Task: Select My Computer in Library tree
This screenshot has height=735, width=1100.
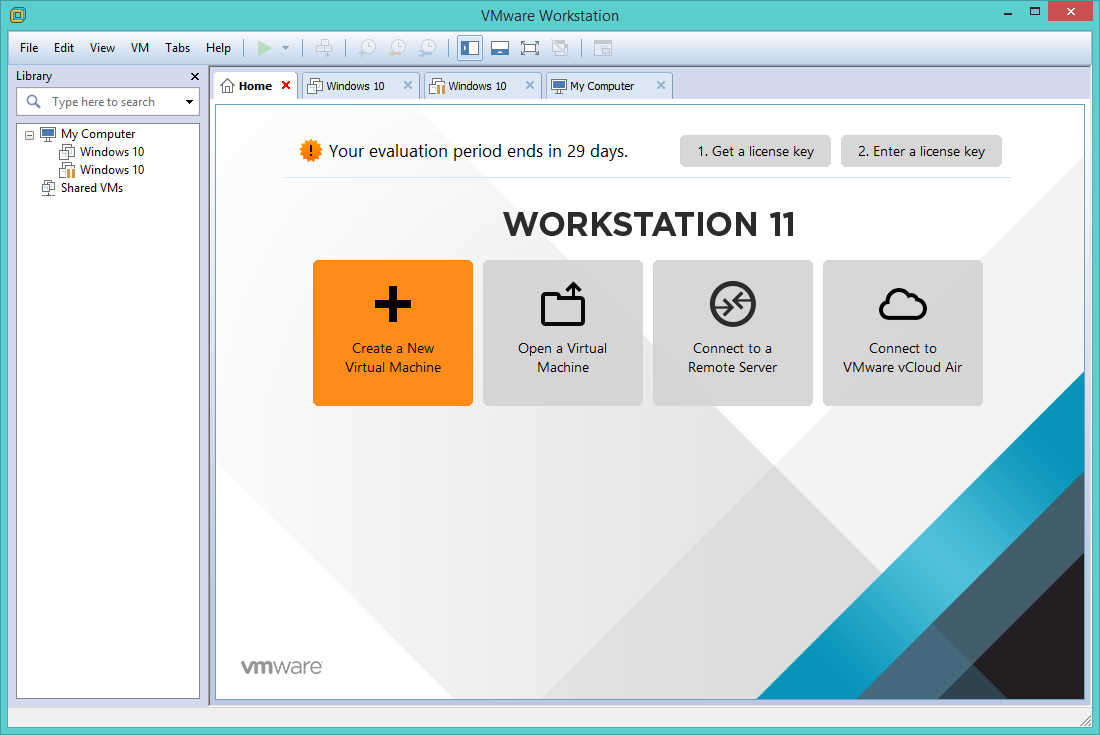Action: 98,133
